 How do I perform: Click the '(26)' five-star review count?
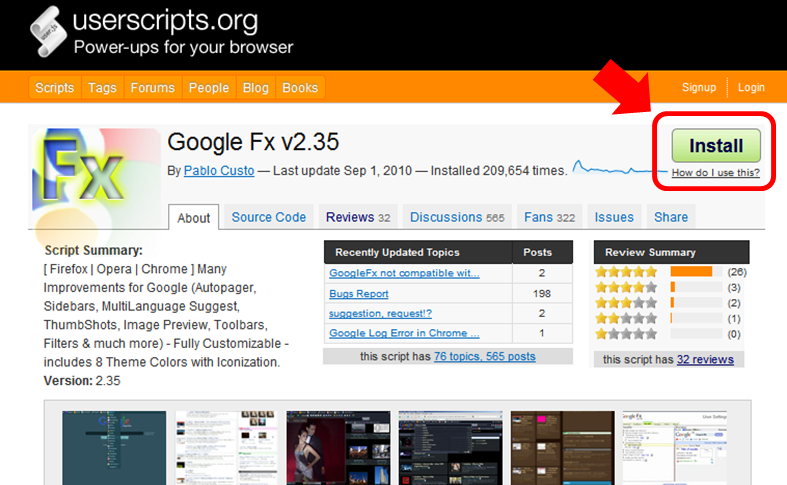[x=737, y=272]
